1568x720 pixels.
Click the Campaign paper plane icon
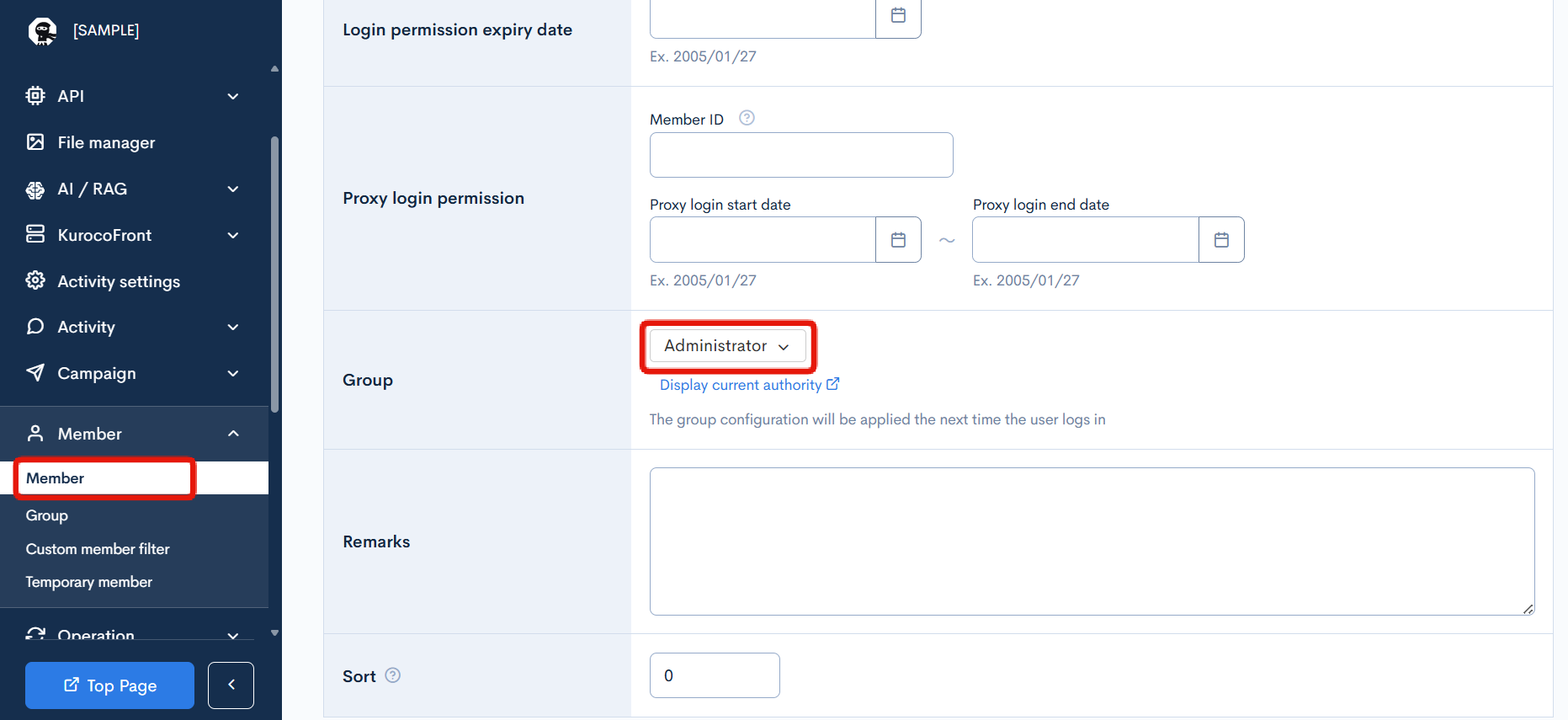pos(35,372)
